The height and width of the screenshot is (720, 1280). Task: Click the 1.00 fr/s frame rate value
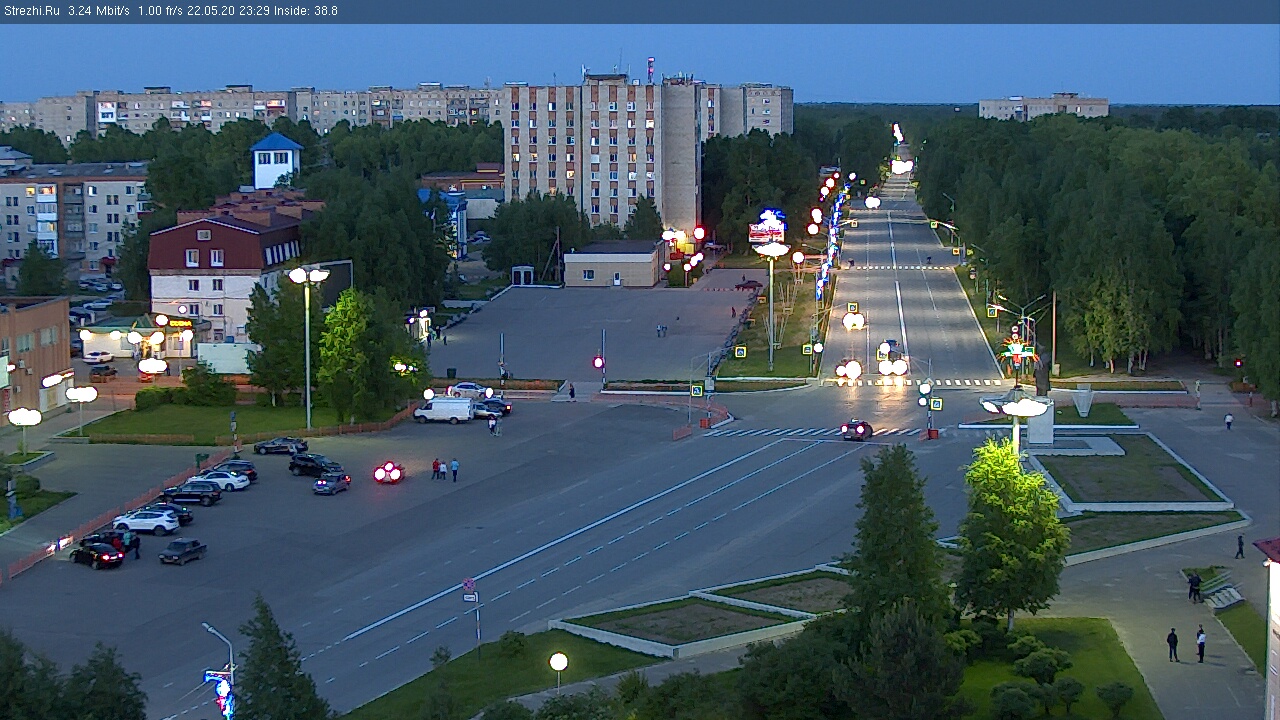click(x=162, y=11)
